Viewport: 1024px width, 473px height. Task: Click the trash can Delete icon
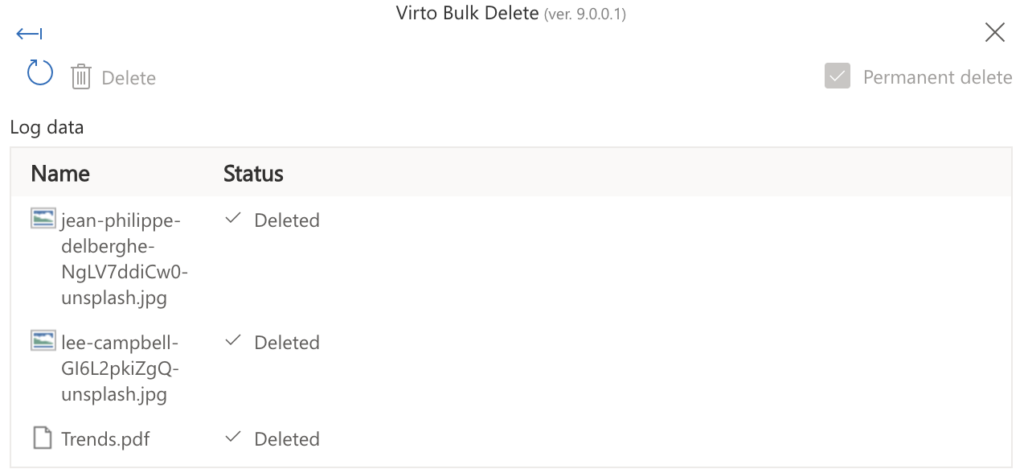click(81, 77)
